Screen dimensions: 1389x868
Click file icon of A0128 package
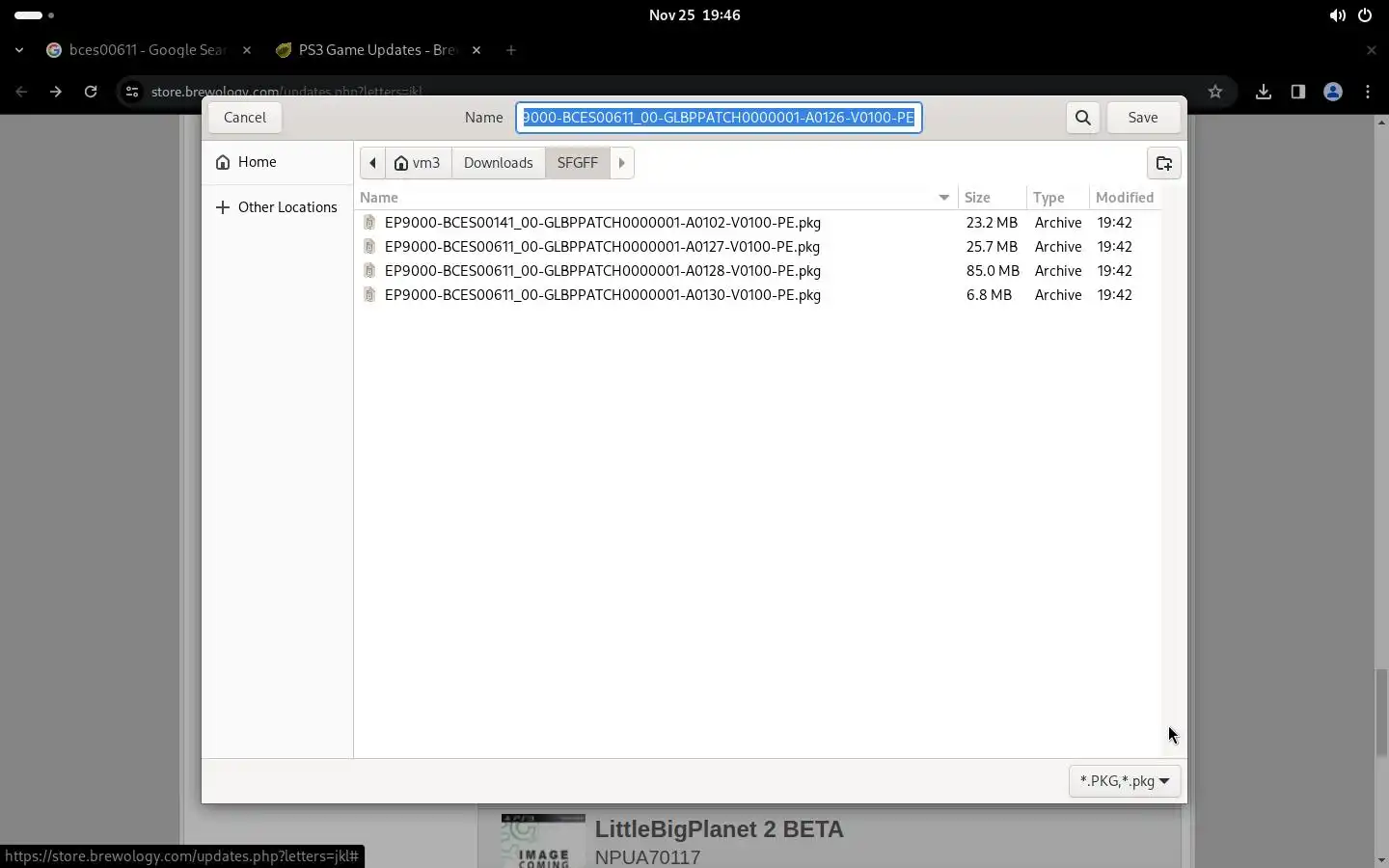tap(369, 271)
